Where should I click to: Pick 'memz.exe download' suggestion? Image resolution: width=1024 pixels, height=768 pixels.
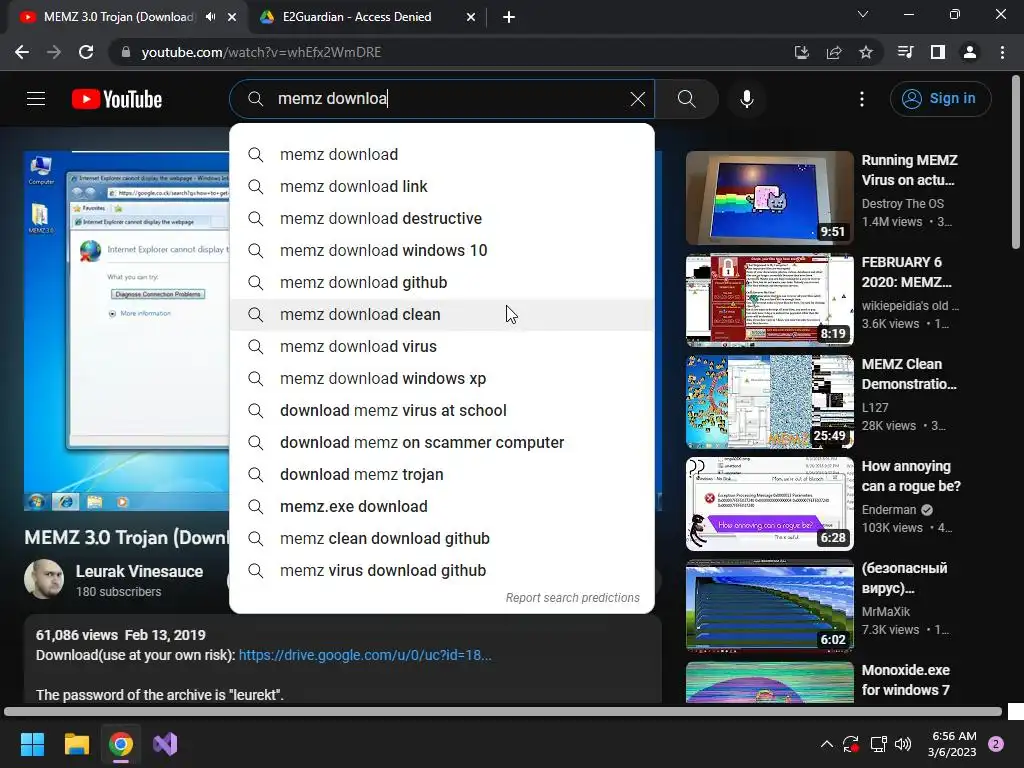coord(442,506)
